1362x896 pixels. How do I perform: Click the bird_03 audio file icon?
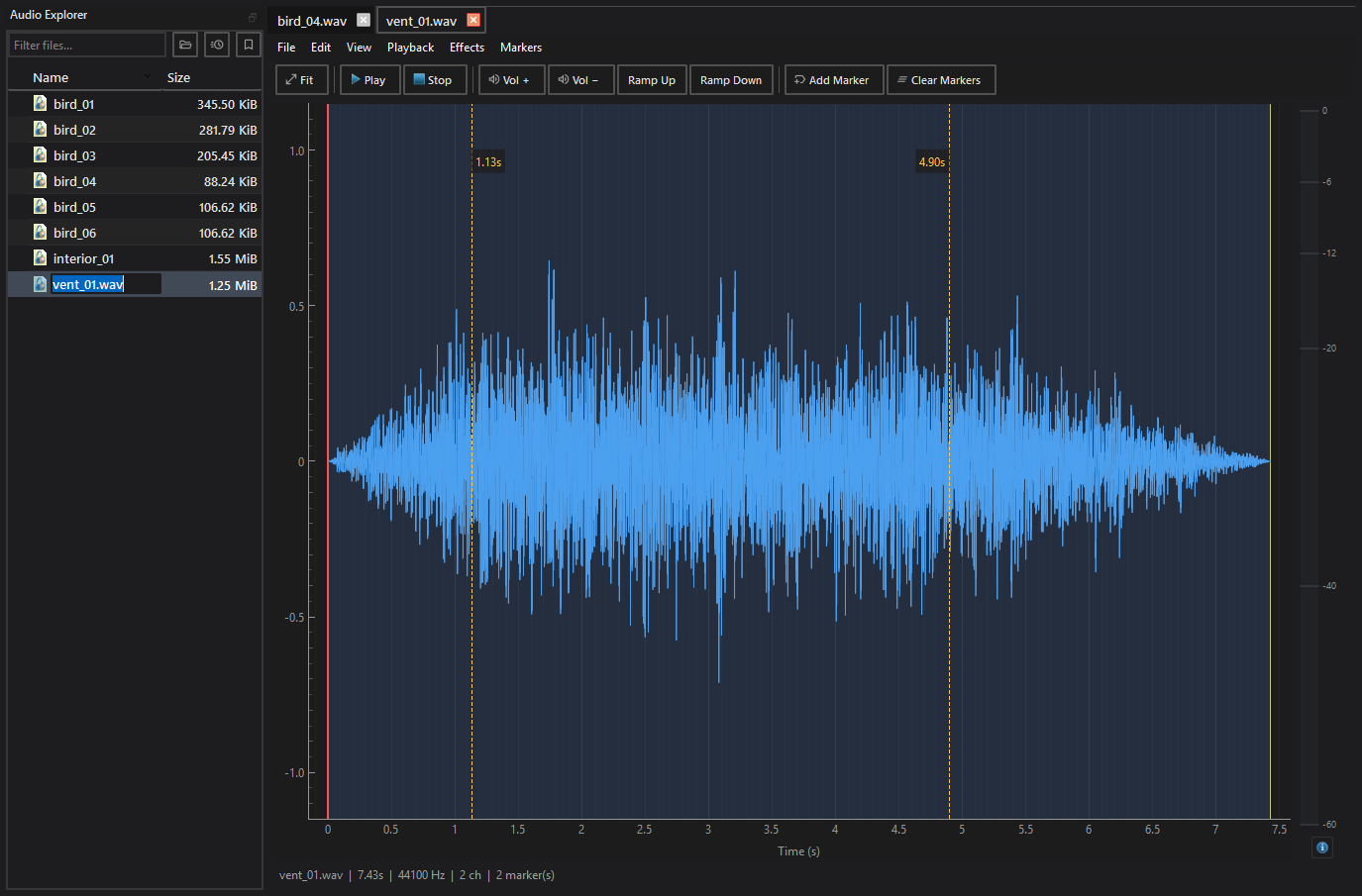point(40,154)
